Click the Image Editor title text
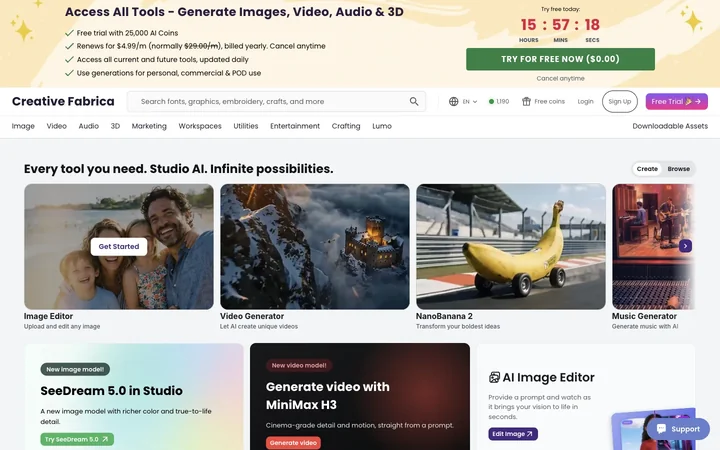 pos(48,316)
